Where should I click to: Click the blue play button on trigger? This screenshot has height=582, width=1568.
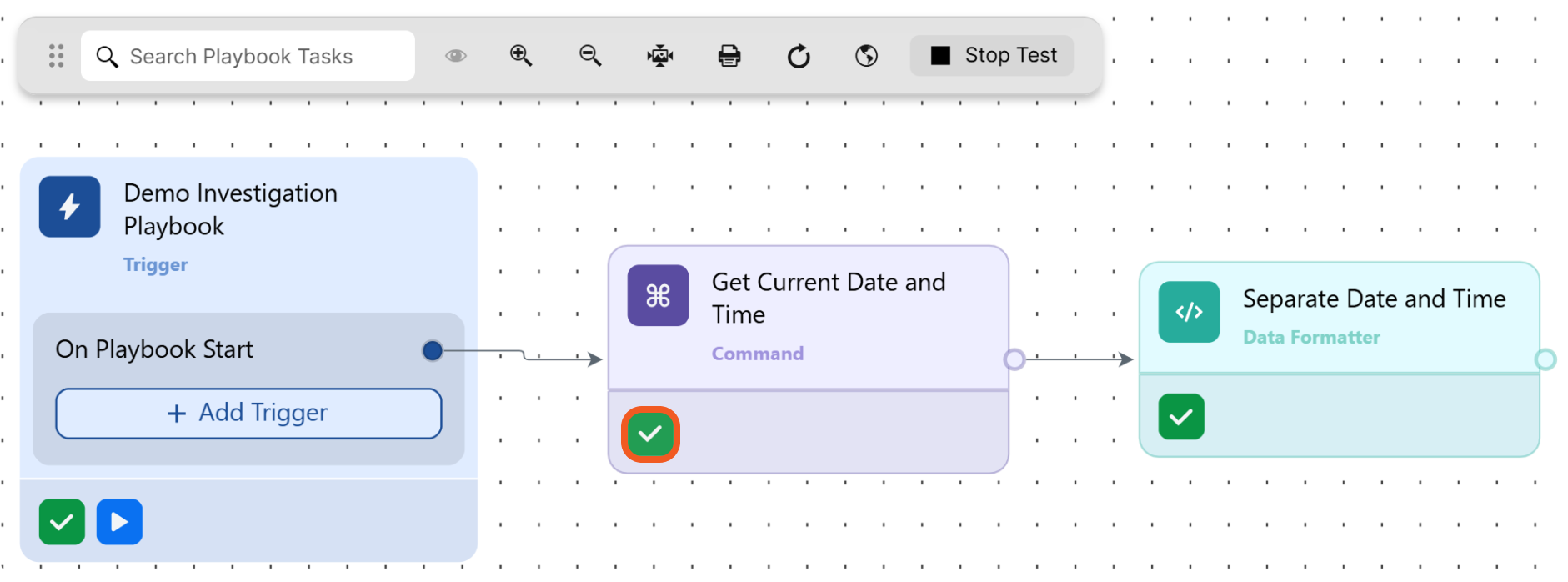pyautogui.click(x=119, y=522)
